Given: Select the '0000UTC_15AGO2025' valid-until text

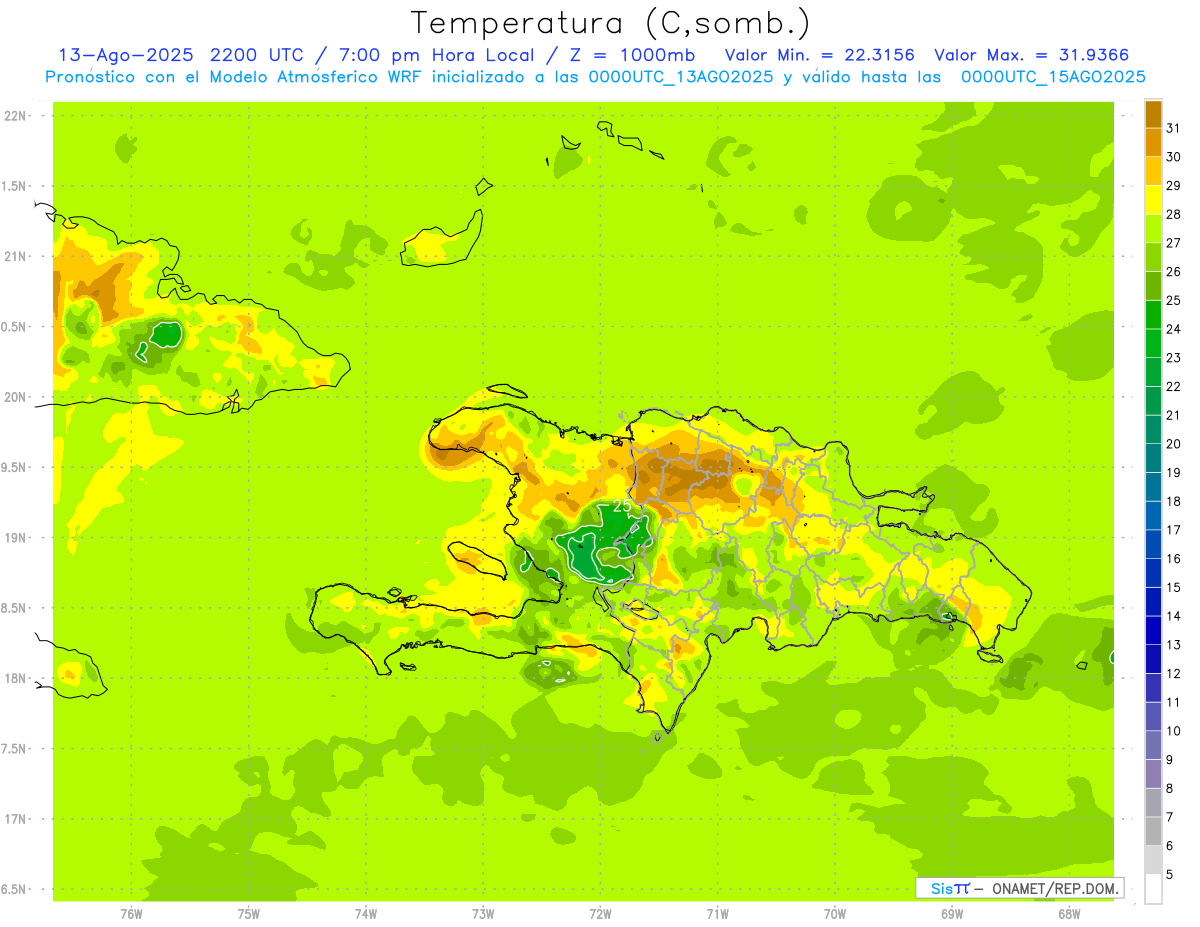Looking at the screenshot, I should (x=1053, y=77).
